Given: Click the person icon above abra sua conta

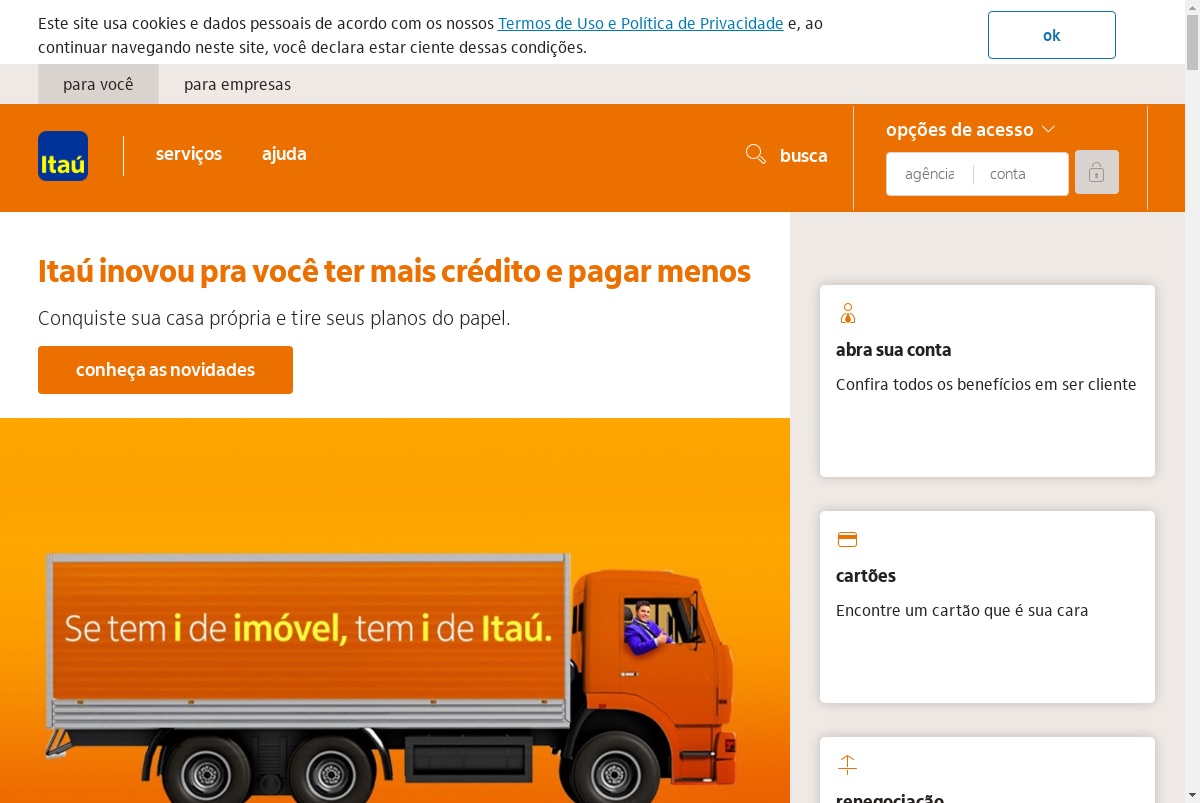Looking at the screenshot, I should [848, 314].
